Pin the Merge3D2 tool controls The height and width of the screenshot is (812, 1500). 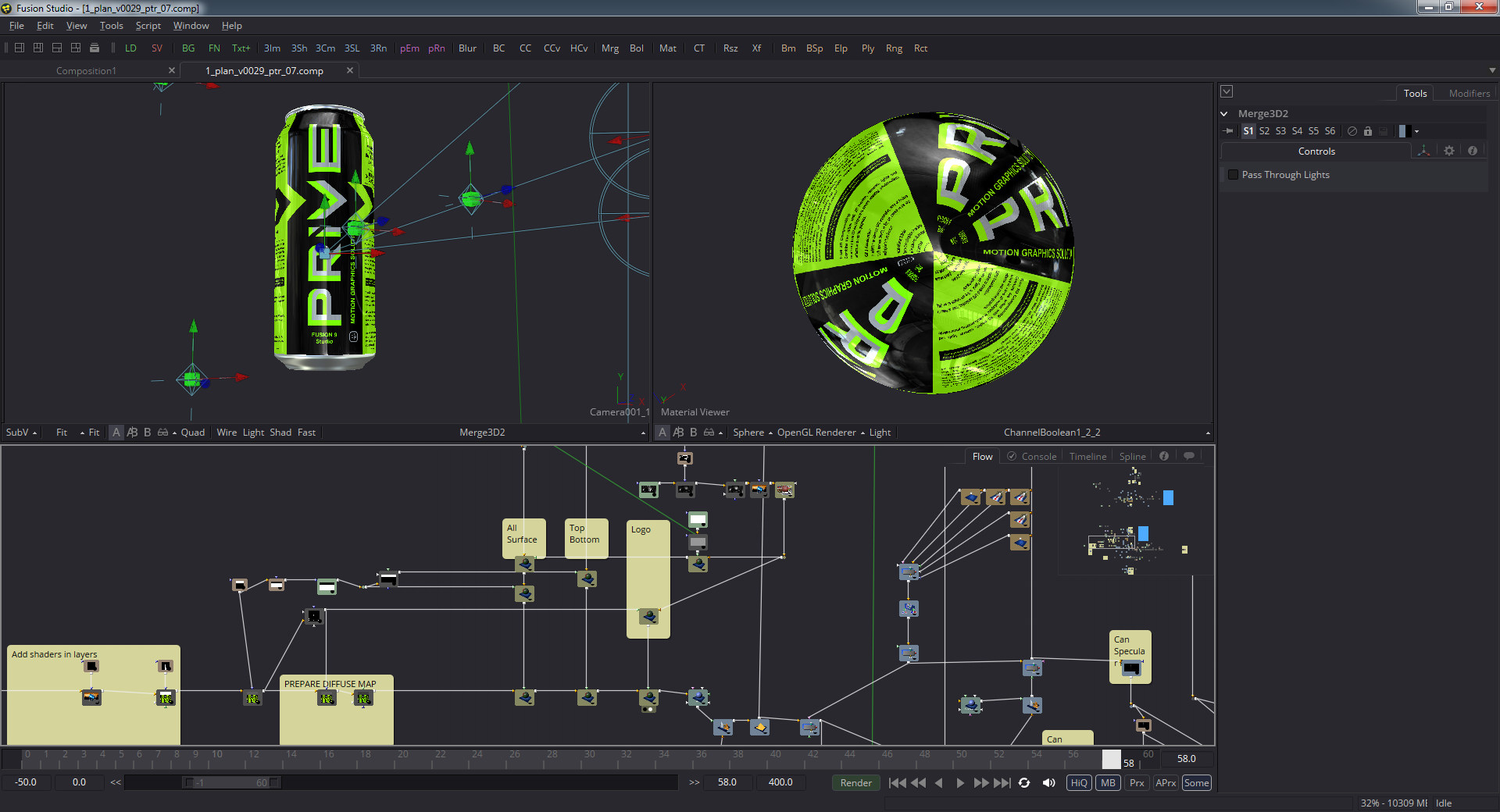click(x=1229, y=131)
